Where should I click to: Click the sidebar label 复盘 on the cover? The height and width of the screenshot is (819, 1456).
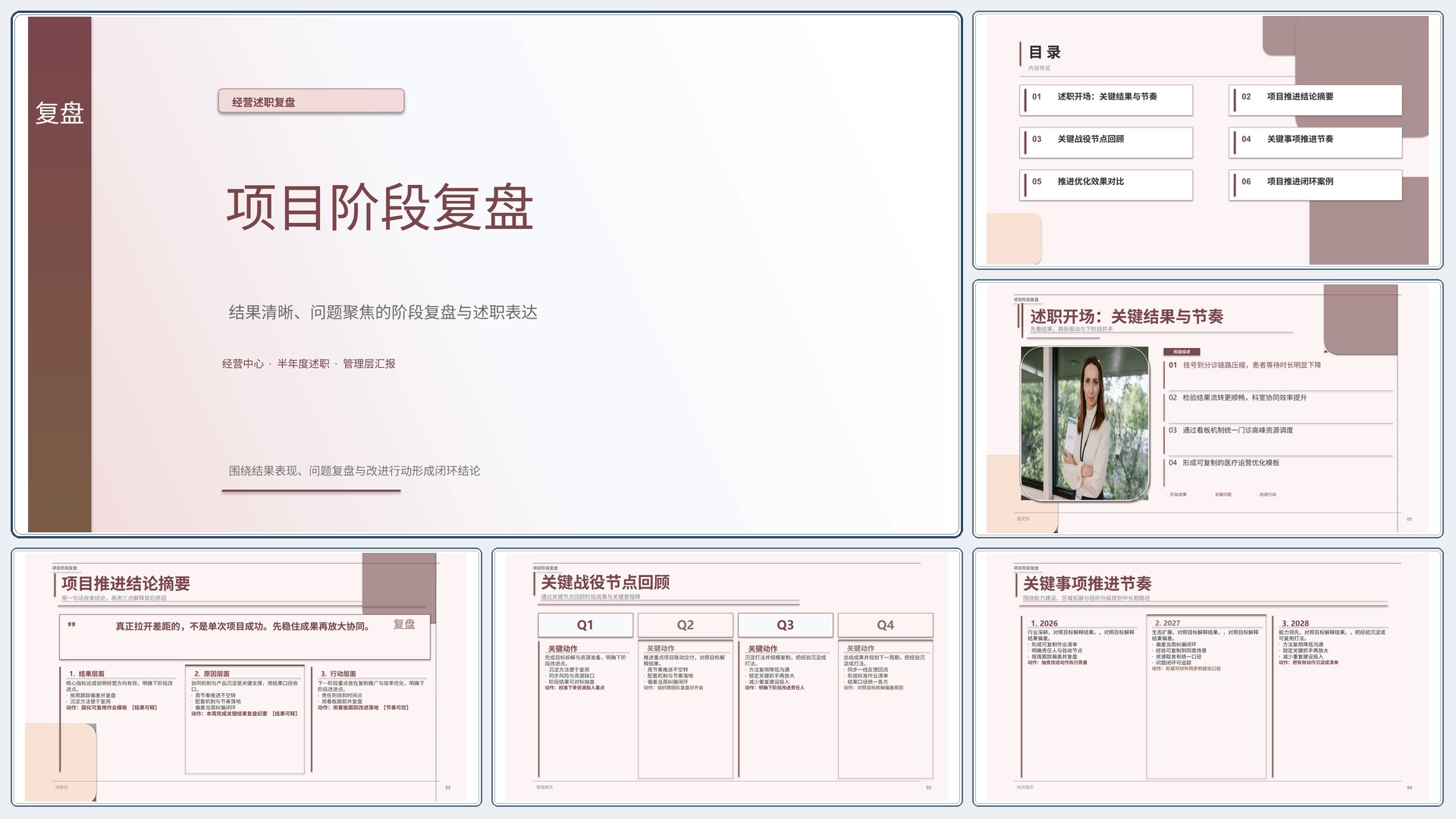[59, 113]
